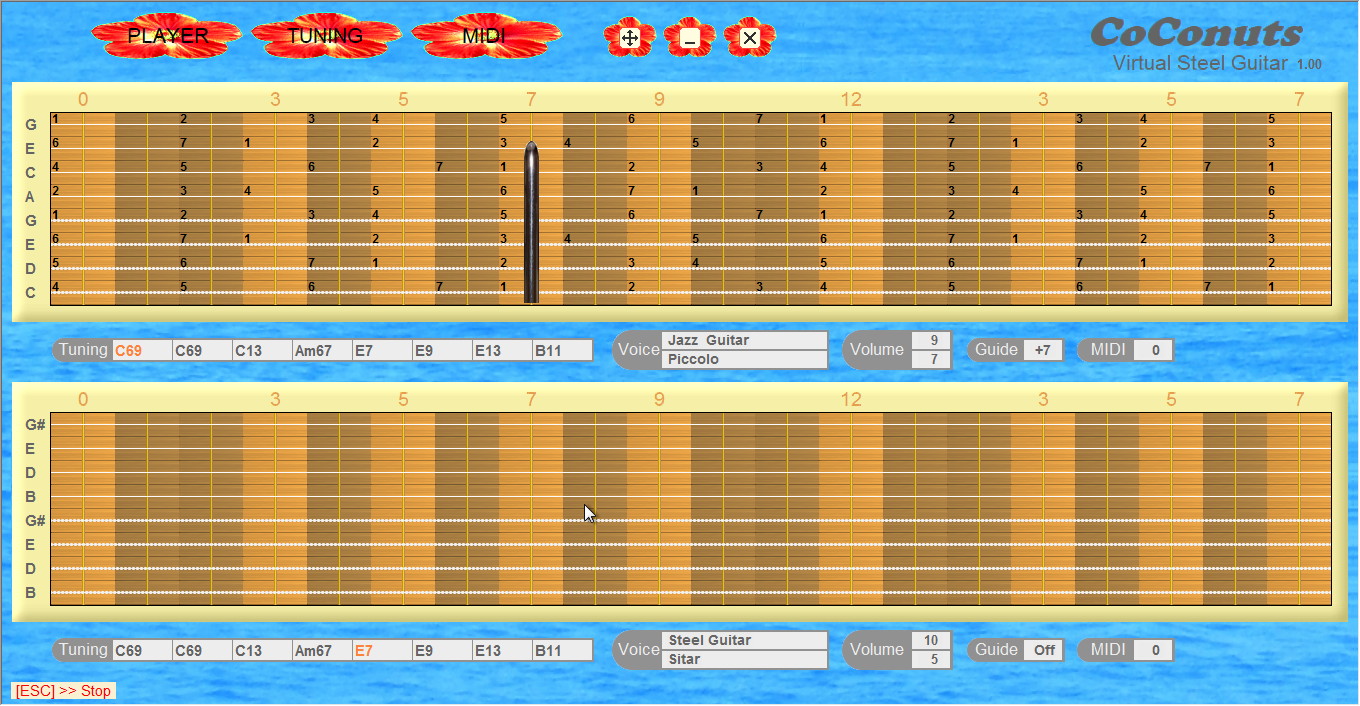Viewport: 1360px width, 706px height.
Task: Click the A string label on upper guitar
Action: click(x=31, y=197)
